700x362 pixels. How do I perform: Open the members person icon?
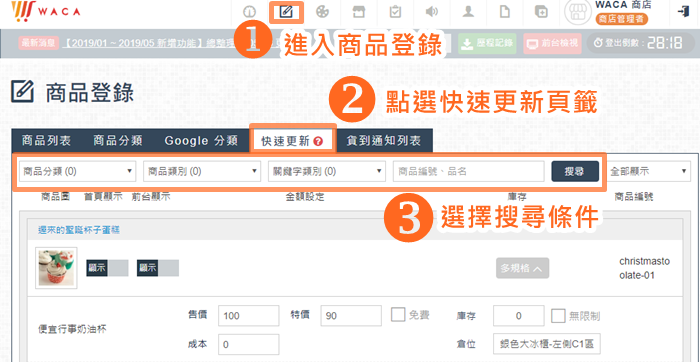click(468, 12)
